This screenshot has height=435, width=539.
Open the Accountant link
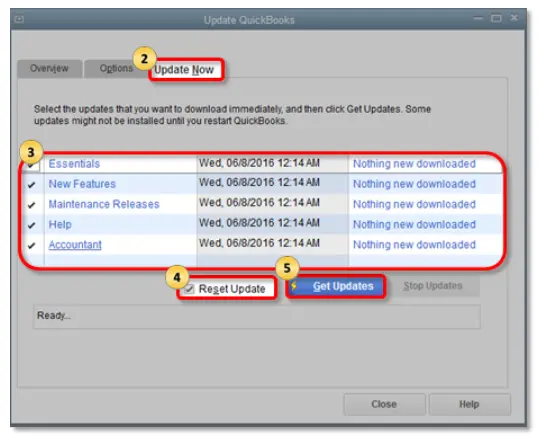click(x=75, y=245)
